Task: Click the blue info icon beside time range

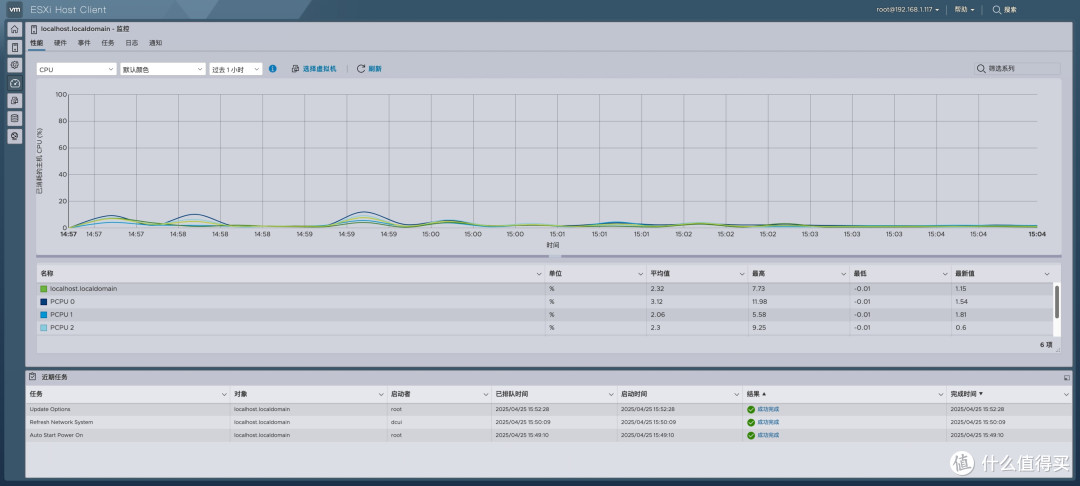Action: pos(273,69)
